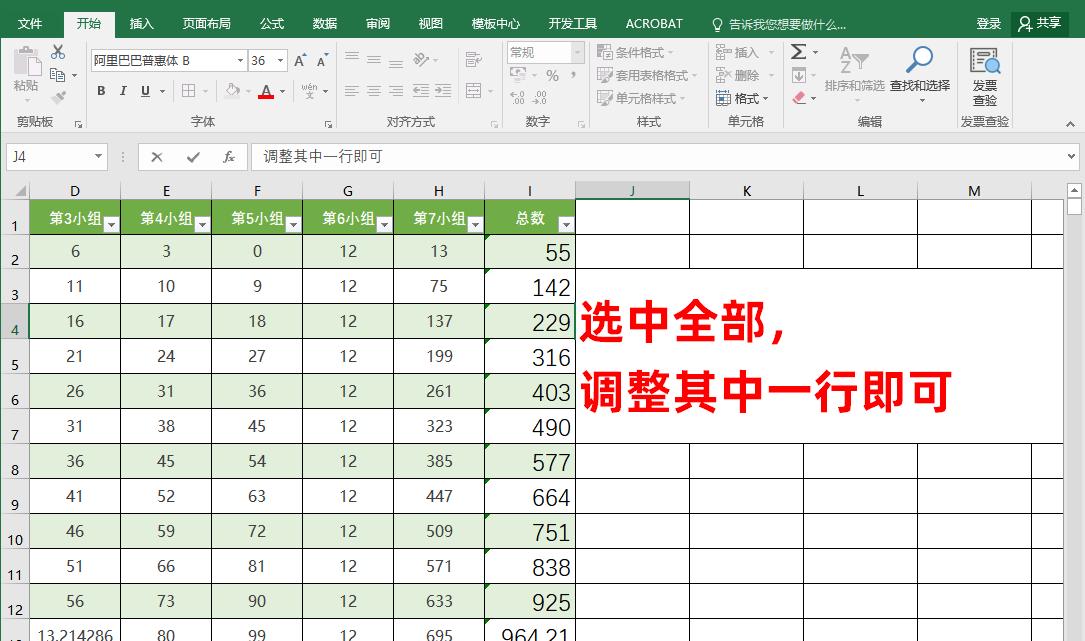Open the font size dropdown
This screenshot has width=1085, height=641.
tap(280, 61)
